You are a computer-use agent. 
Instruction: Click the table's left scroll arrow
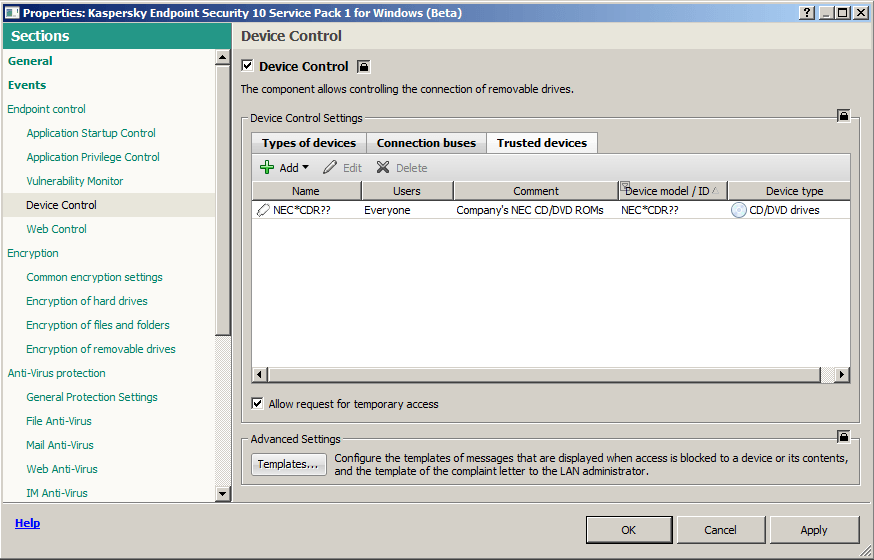pyautogui.click(x=259, y=374)
